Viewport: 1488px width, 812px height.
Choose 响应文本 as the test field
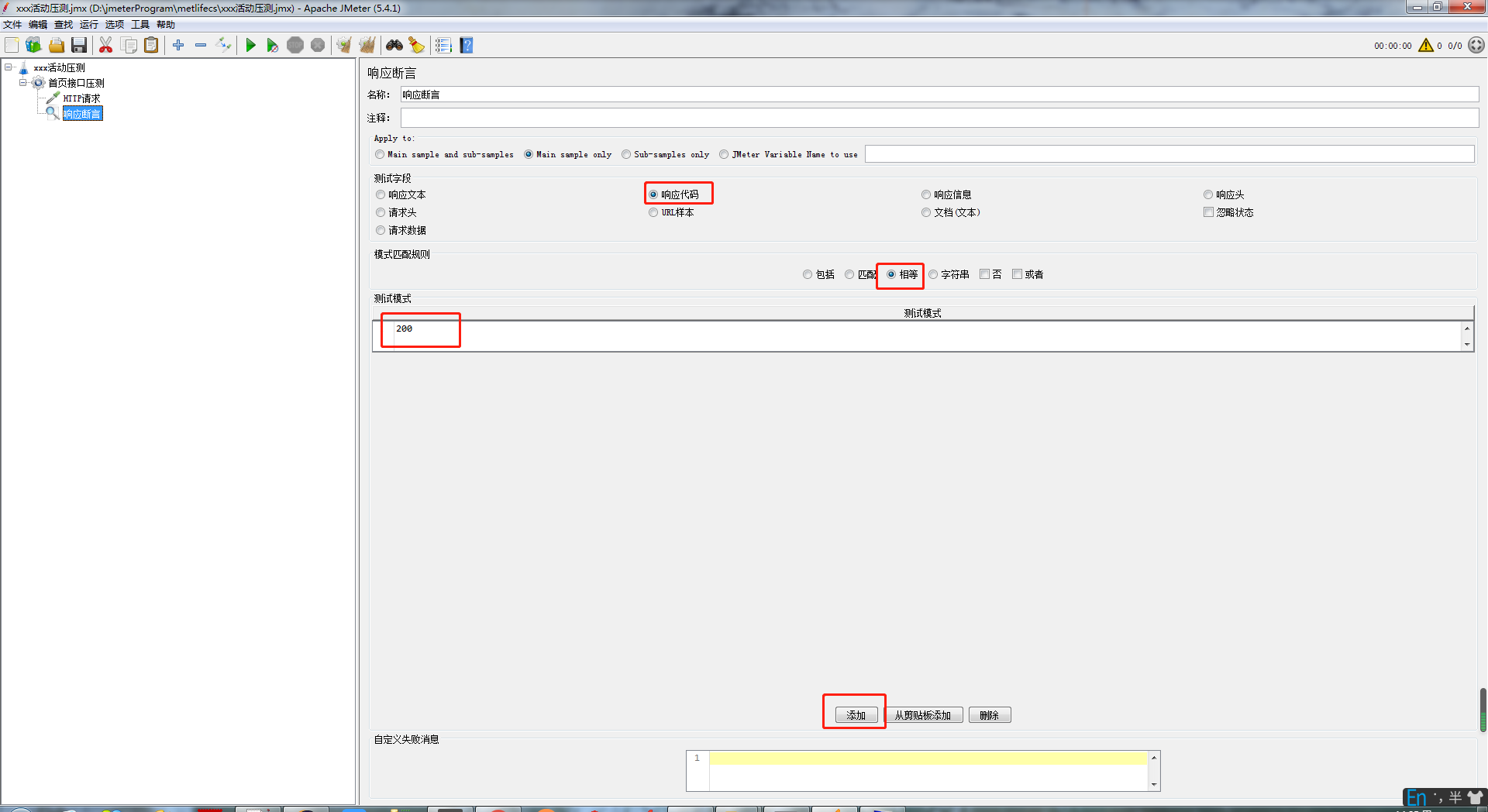point(401,194)
